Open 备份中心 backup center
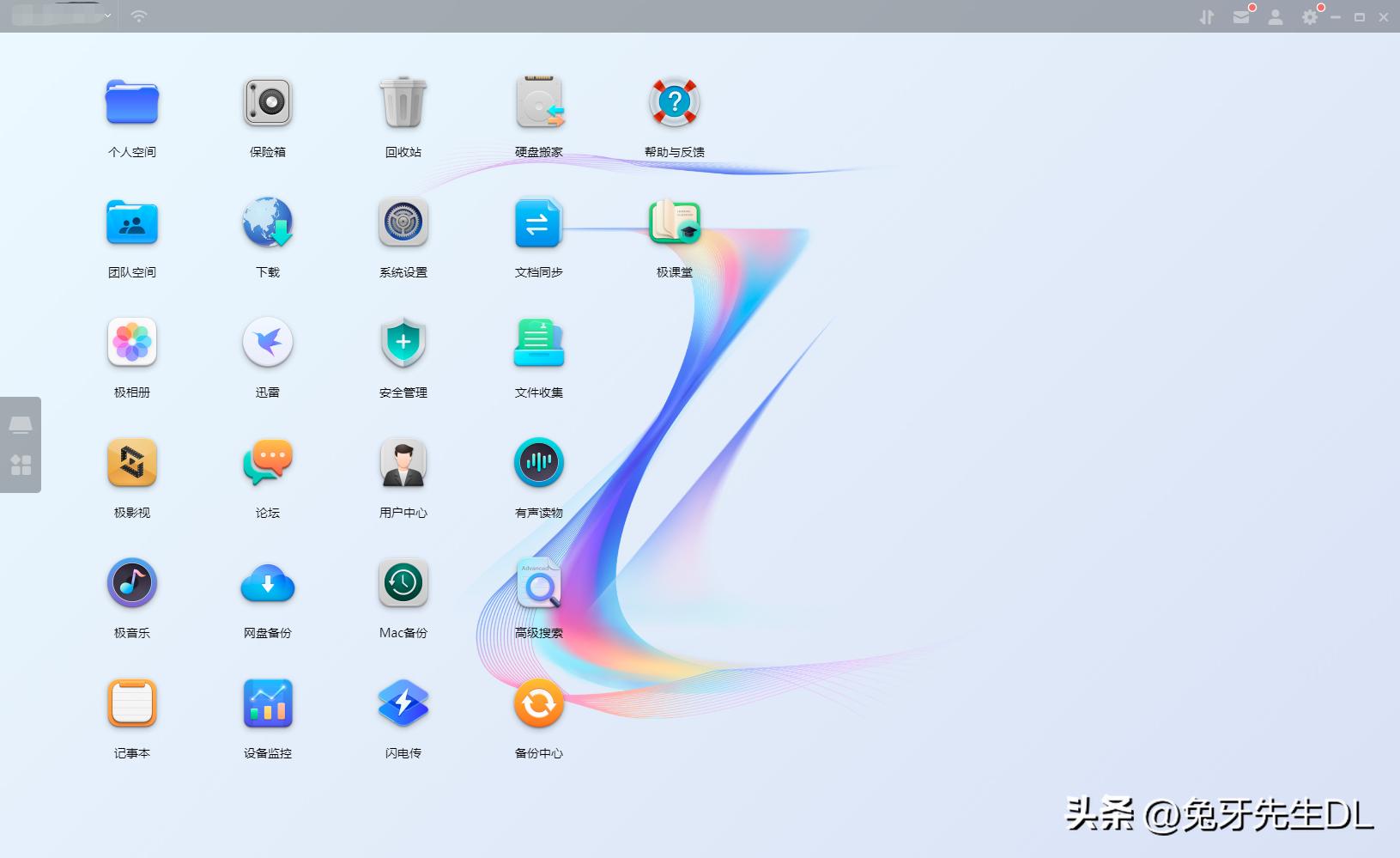Screen dimensions: 1400x858 coord(538,704)
